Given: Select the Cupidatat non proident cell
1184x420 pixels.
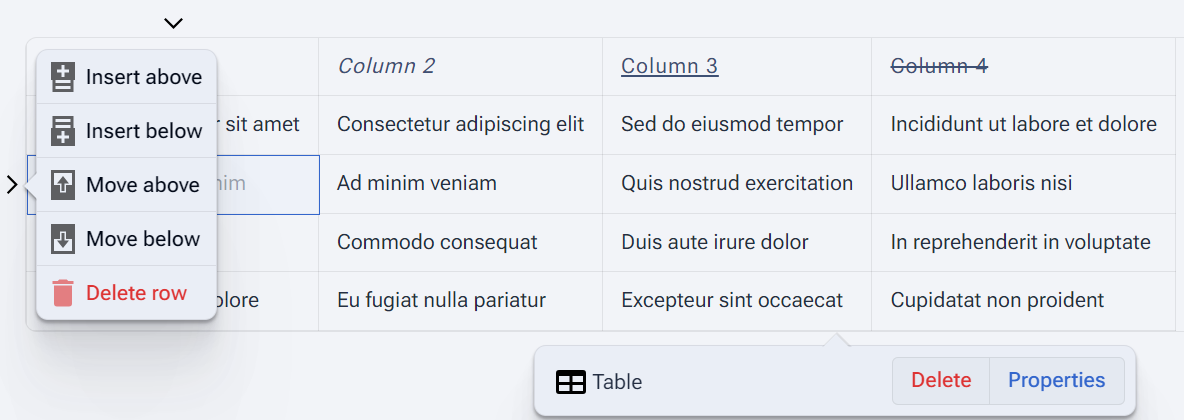Looking at the screenshot, I should tap(1022, 301).
